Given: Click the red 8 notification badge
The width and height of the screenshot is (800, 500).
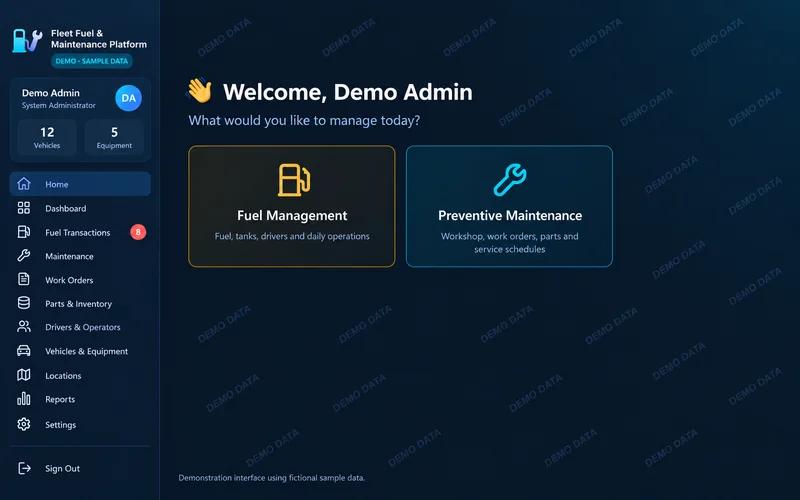Looking at the screenshot, I should click(138, 232).
